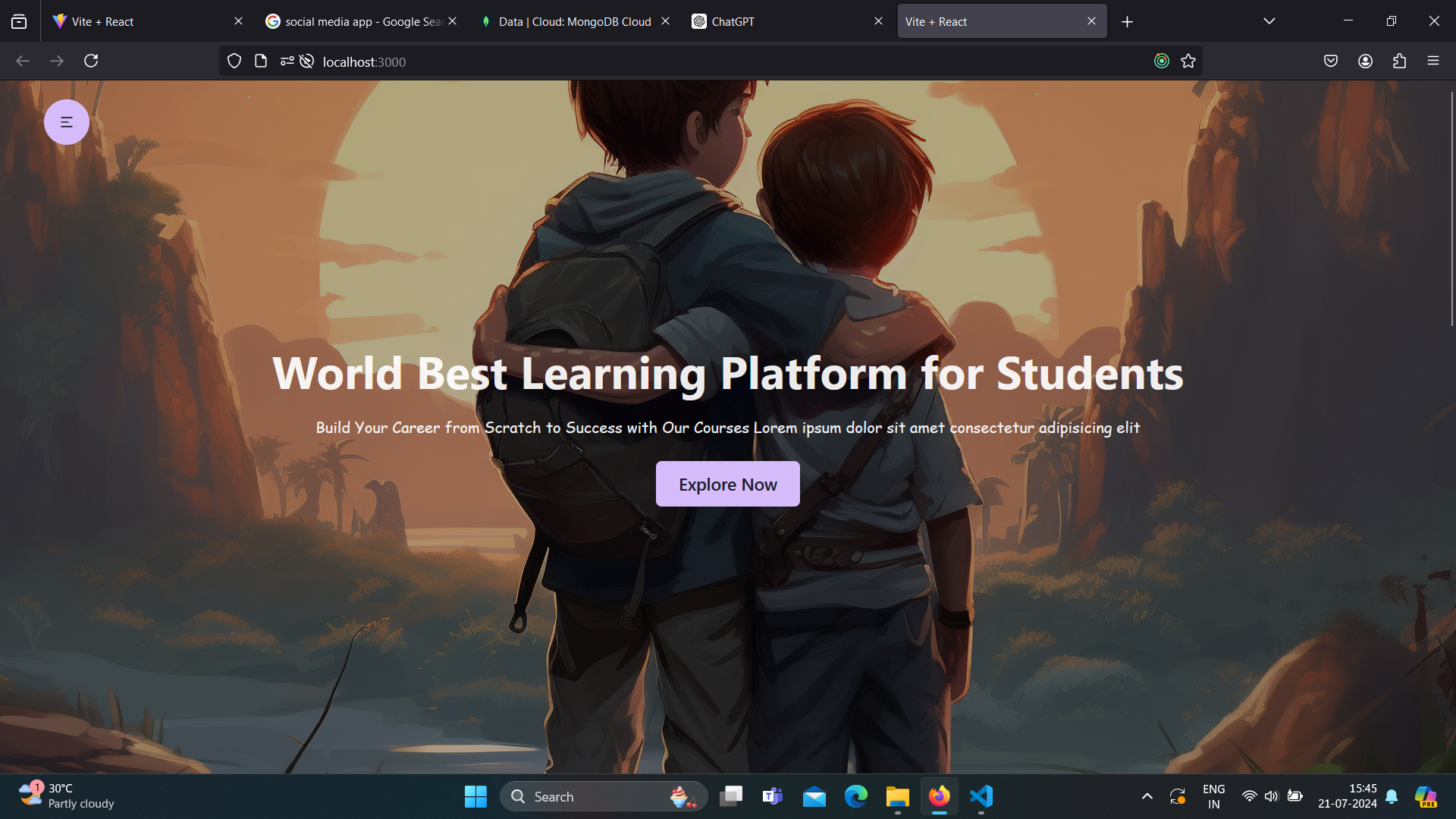Click the taskbar Search box
Viewport: 1456px width, 819px height.
click(604, 796)
